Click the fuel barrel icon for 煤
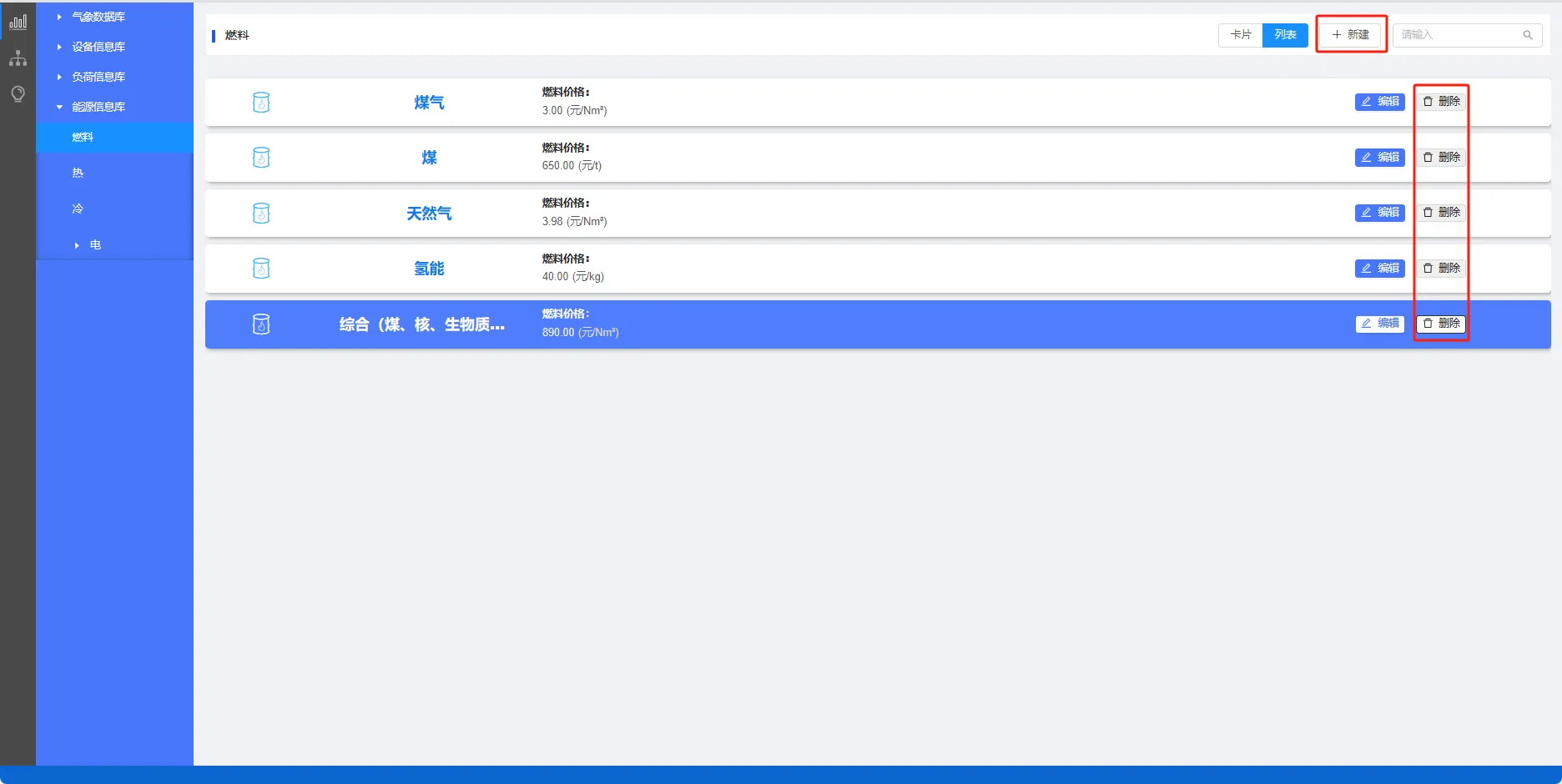Viewport: 1562px width, 784px height. (x=261, y=158)
